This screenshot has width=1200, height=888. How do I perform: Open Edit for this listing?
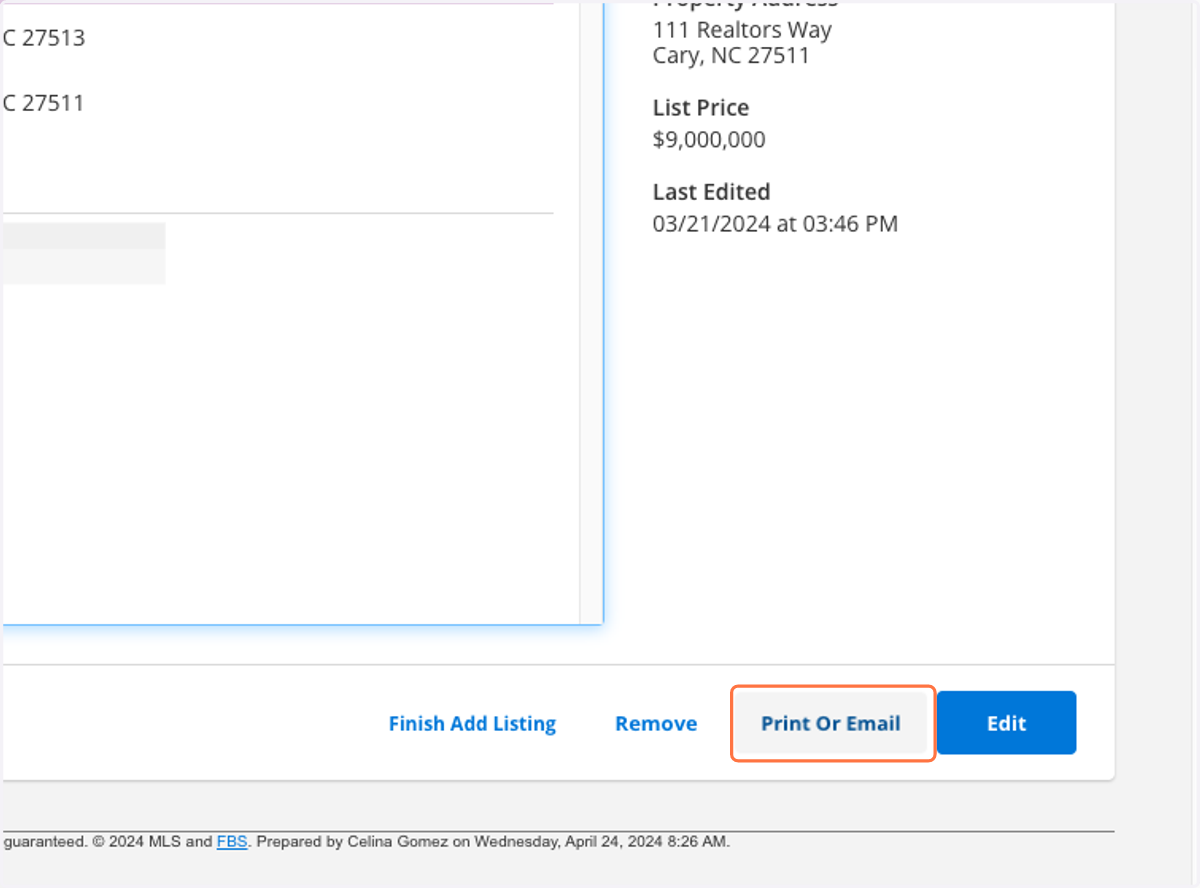[1006, 723]
